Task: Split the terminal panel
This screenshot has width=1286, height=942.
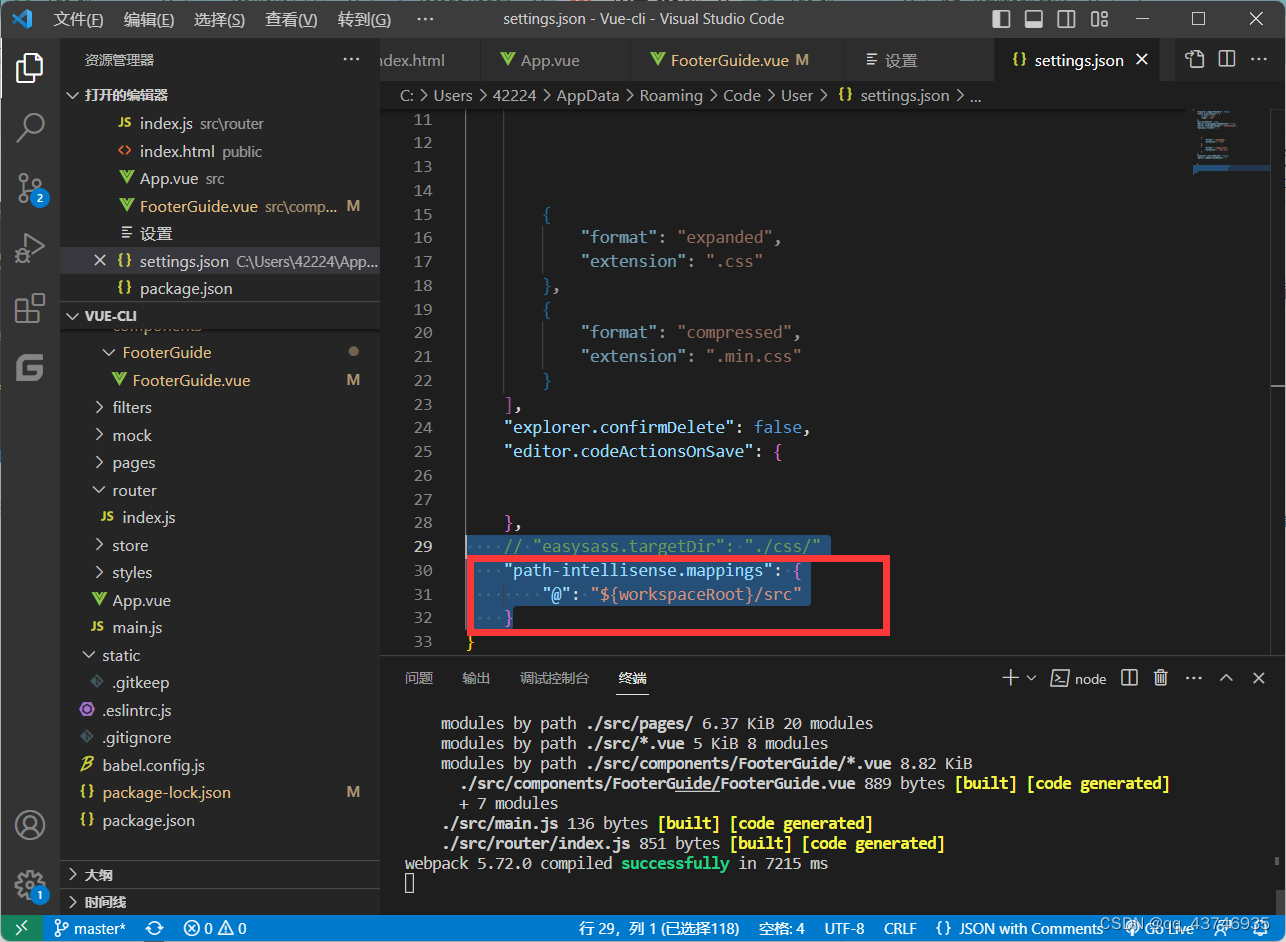Action: point(1129,678)
